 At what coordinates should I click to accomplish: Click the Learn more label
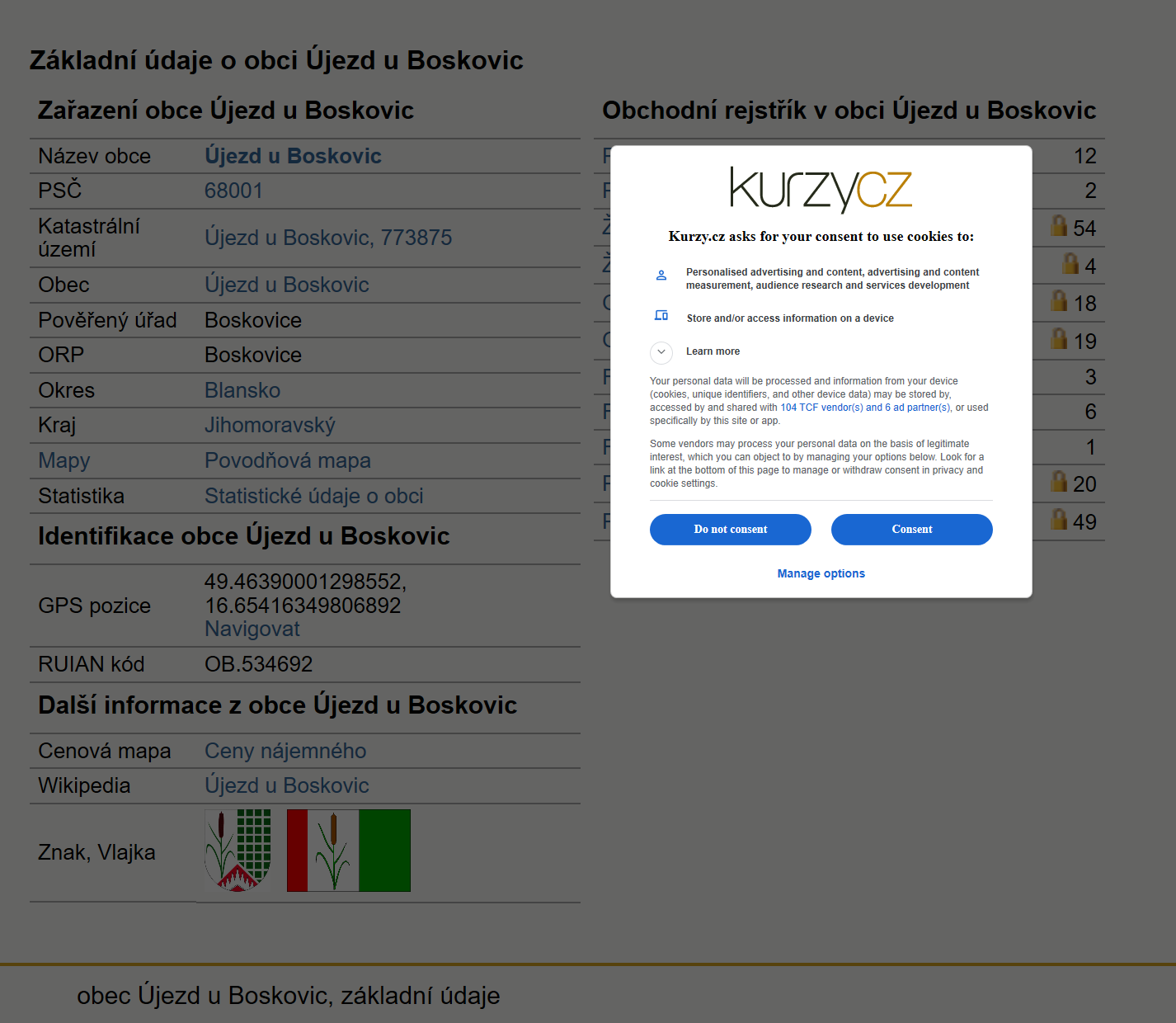(x=713, y=351)
